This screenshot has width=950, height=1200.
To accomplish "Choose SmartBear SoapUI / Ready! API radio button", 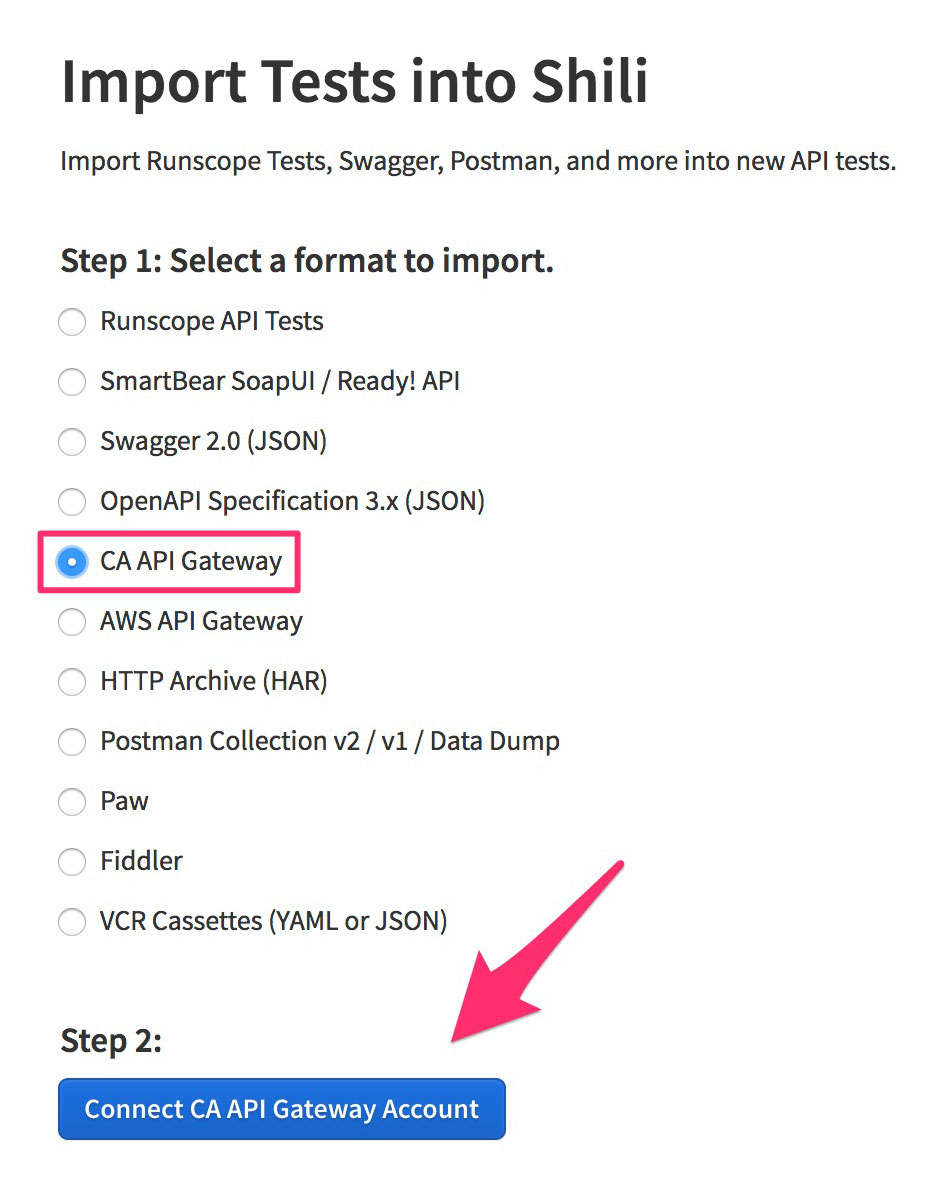I will click(72, 383).
